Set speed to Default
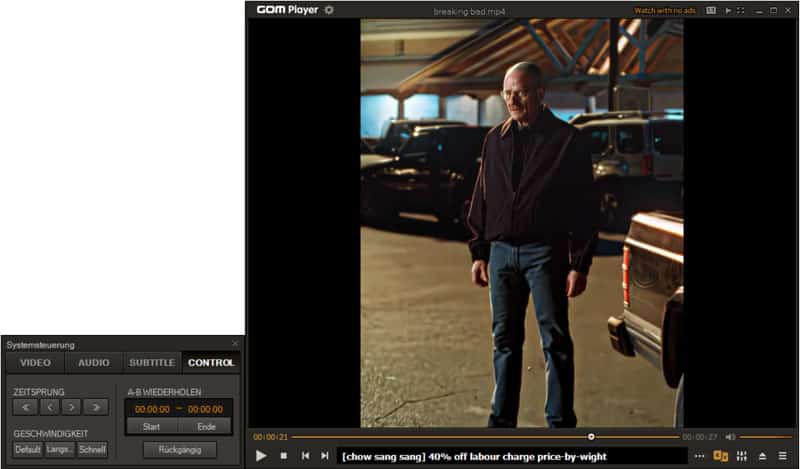Image resolution: width=800 pixels, height=469 pixels. pos(28,450)
